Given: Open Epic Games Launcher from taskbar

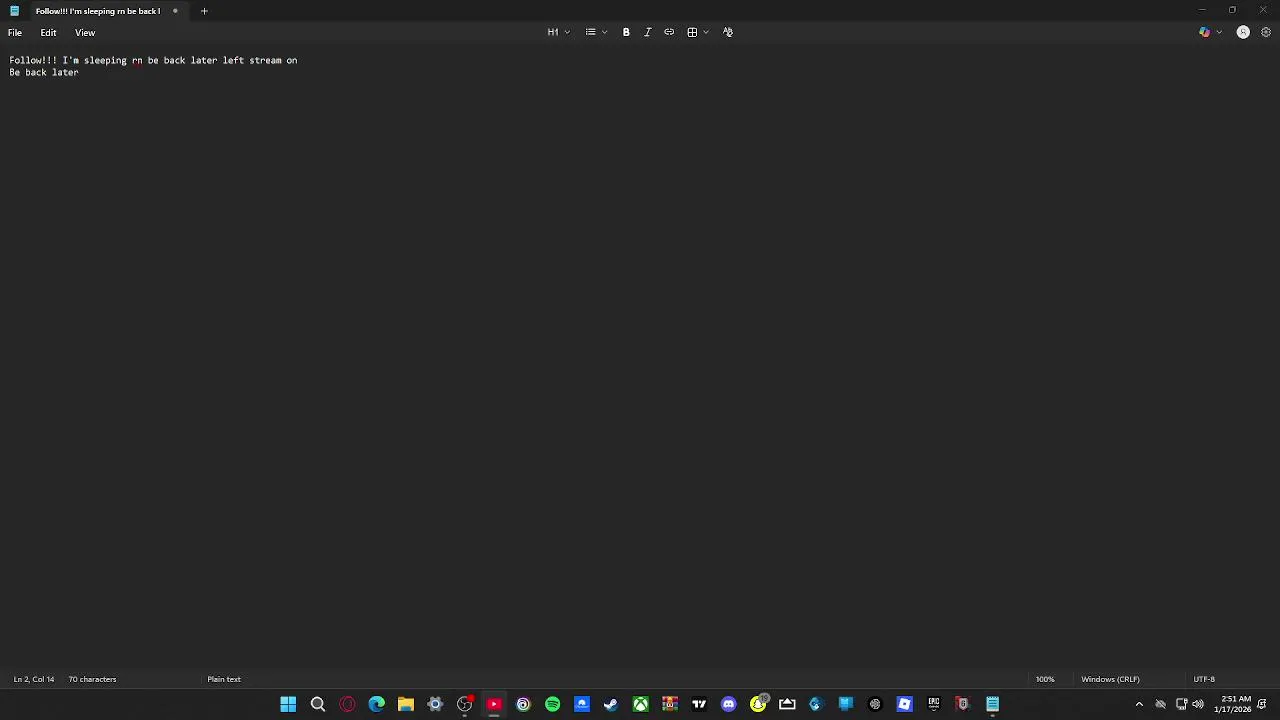Looking at the screenshot, I should click(x=934, y=705).
